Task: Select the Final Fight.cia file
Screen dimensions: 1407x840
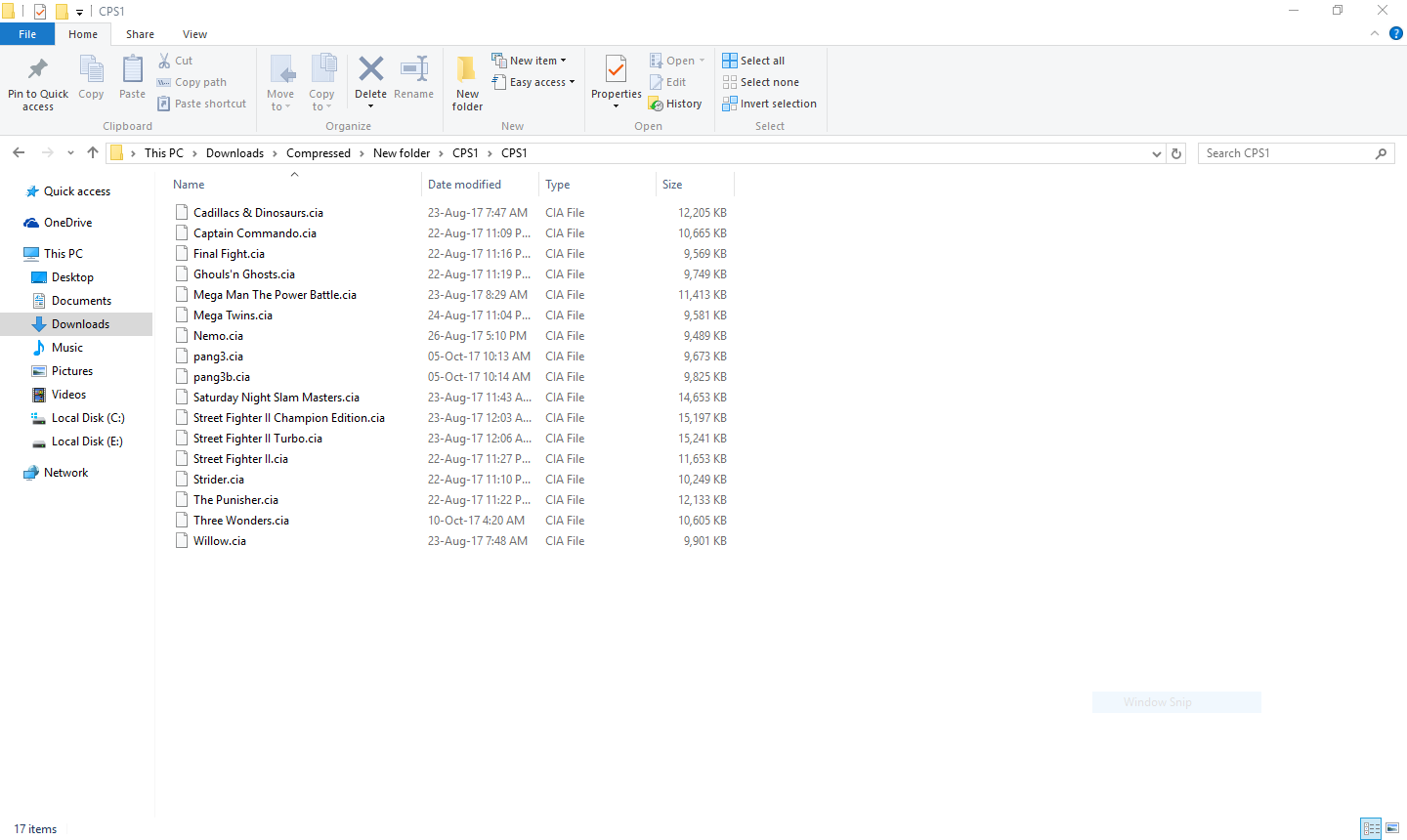Action: click(229, 254)
